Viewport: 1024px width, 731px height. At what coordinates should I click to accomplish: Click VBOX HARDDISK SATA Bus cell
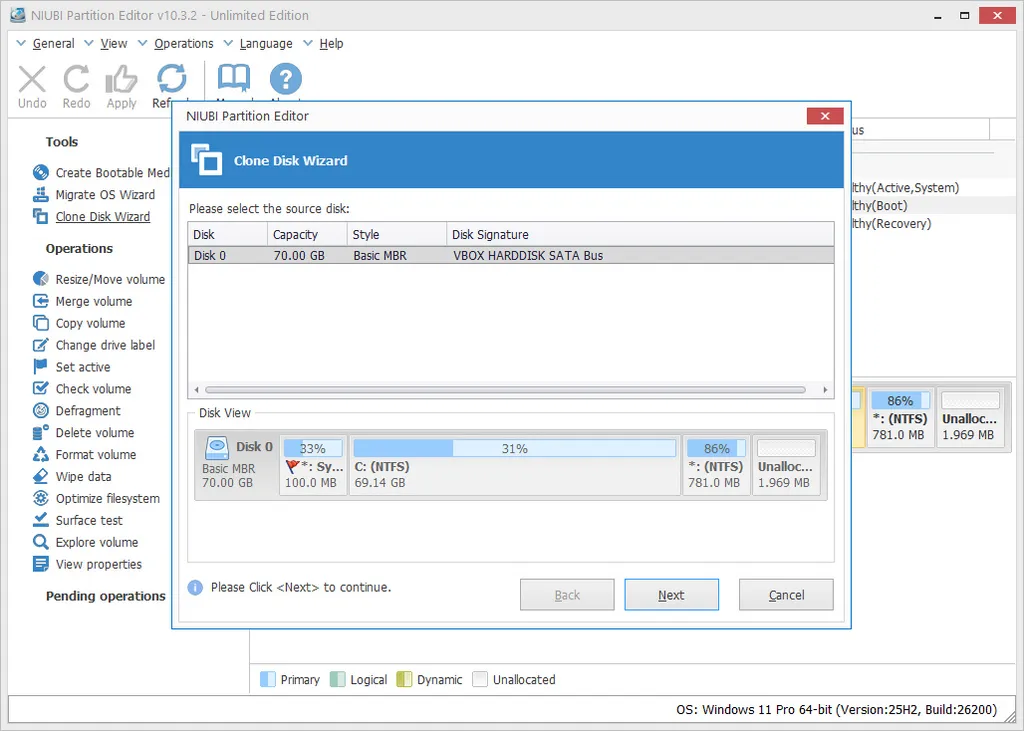click(x=528, y=255)
